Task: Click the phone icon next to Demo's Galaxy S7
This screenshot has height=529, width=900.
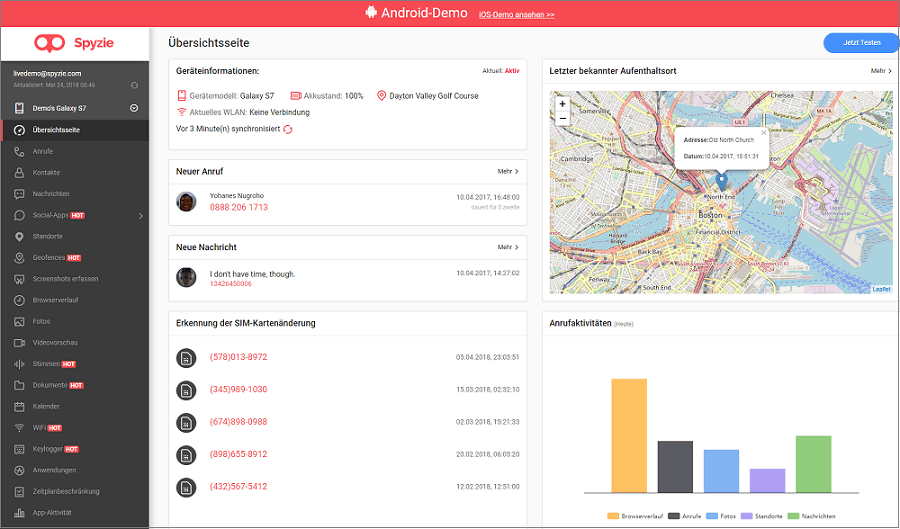Action: (20, 108)
